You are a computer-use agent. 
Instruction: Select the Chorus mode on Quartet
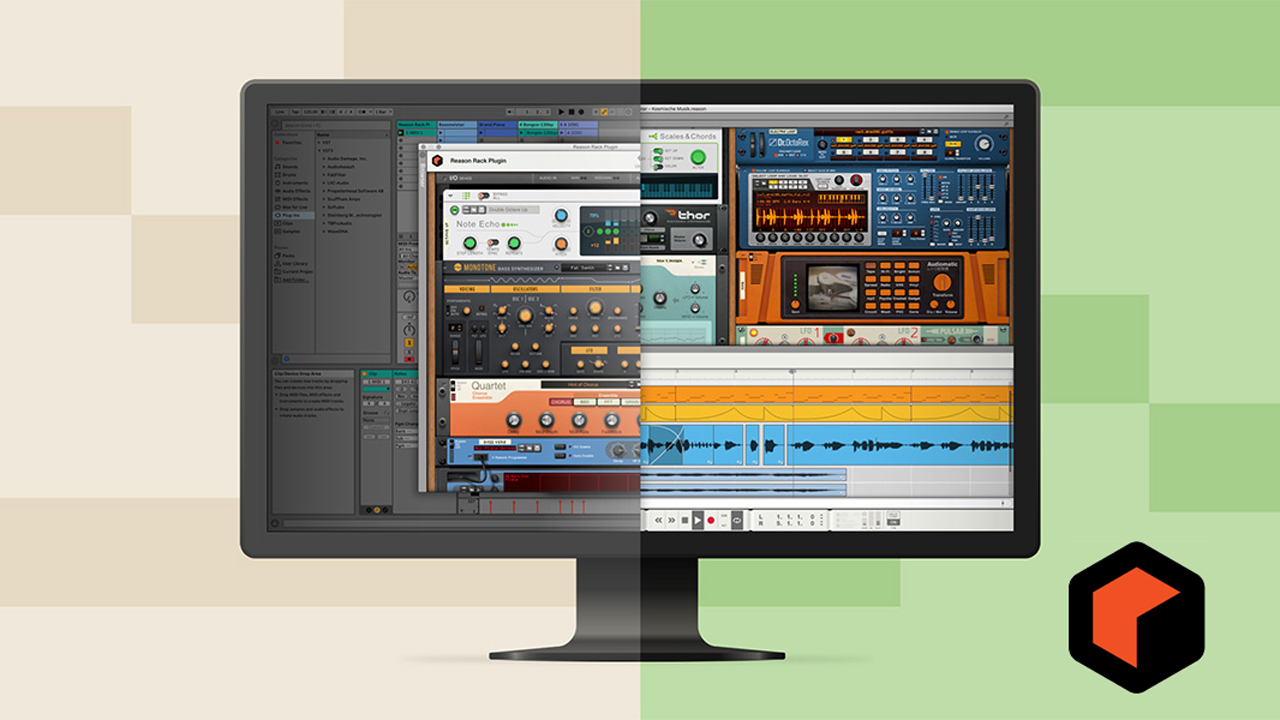point(563,402)
